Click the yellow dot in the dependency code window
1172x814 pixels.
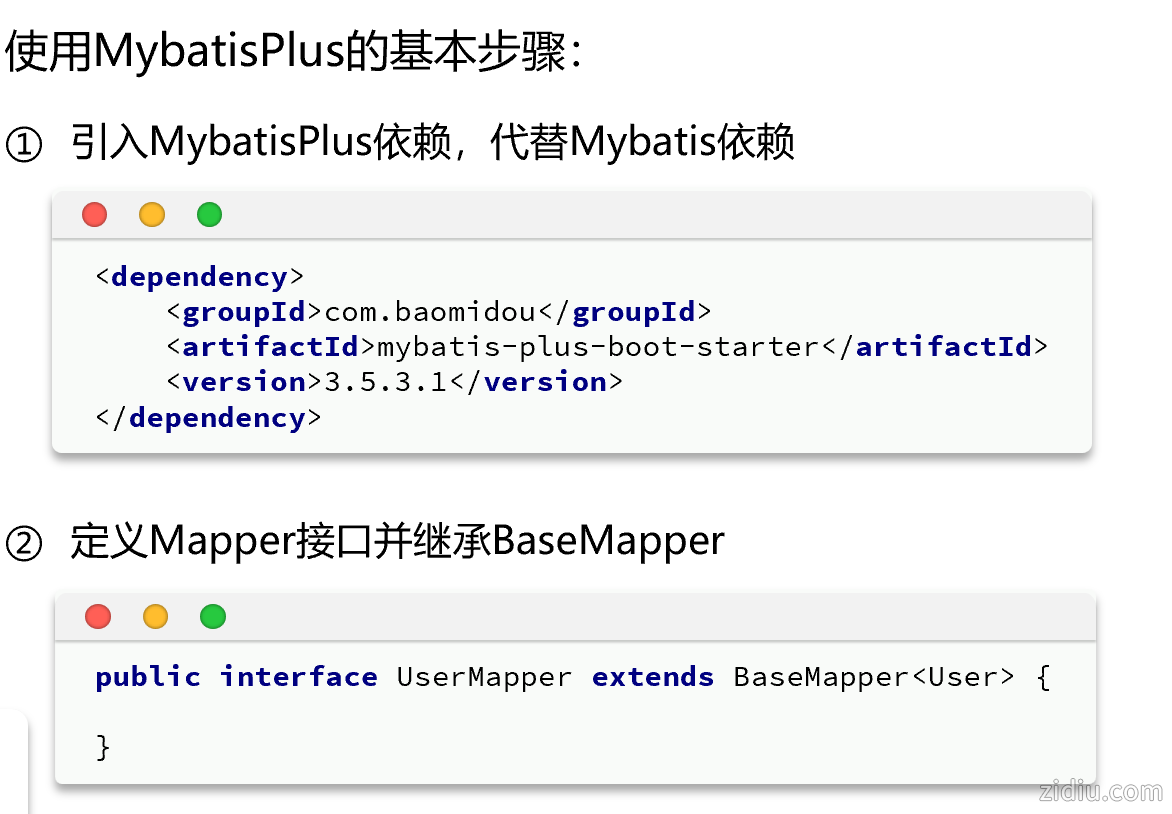tap(152, 214)
